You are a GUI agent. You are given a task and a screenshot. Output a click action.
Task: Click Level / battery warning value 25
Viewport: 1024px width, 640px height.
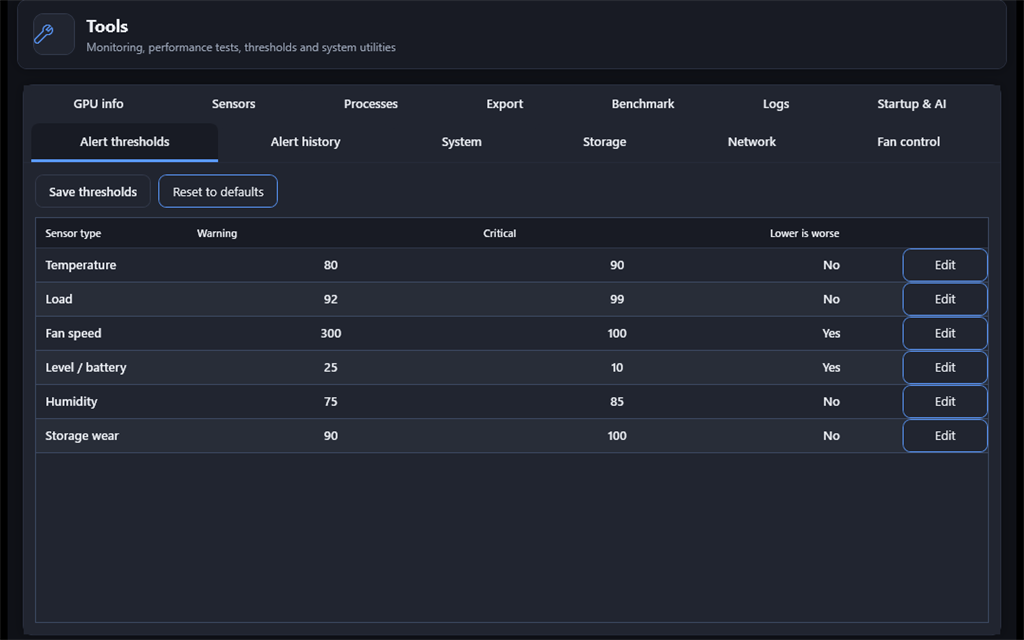(330, 367)
